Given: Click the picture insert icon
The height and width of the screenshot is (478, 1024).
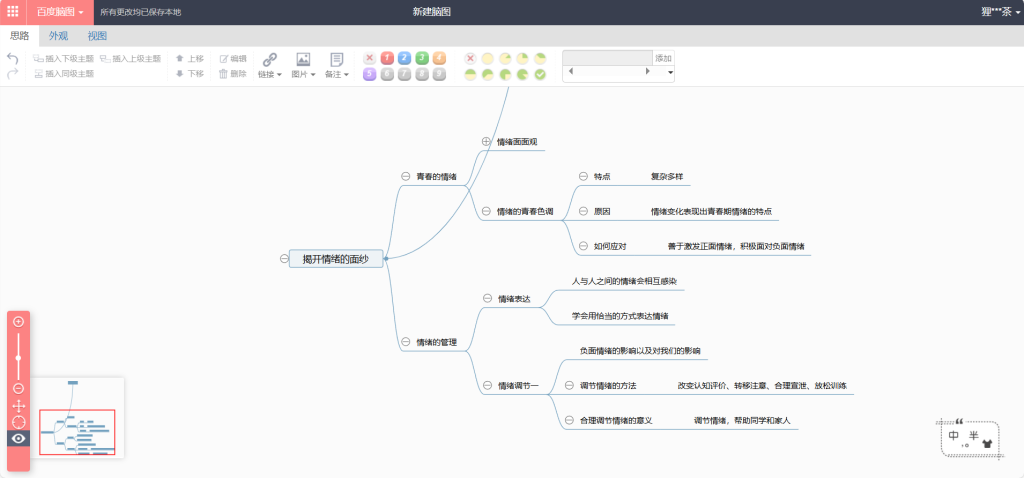Looking at the screenshot, I should click(x=303, y=59).
